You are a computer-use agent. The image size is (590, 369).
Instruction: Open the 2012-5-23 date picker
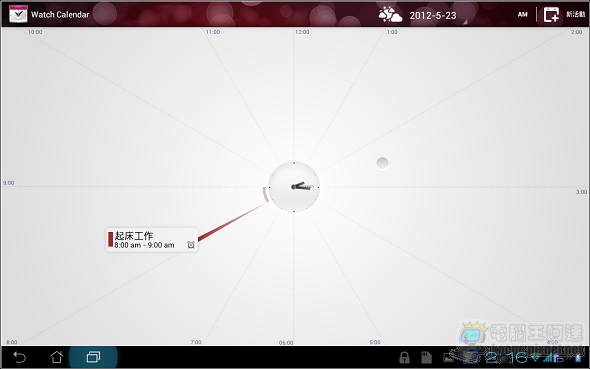coord(433,15)
